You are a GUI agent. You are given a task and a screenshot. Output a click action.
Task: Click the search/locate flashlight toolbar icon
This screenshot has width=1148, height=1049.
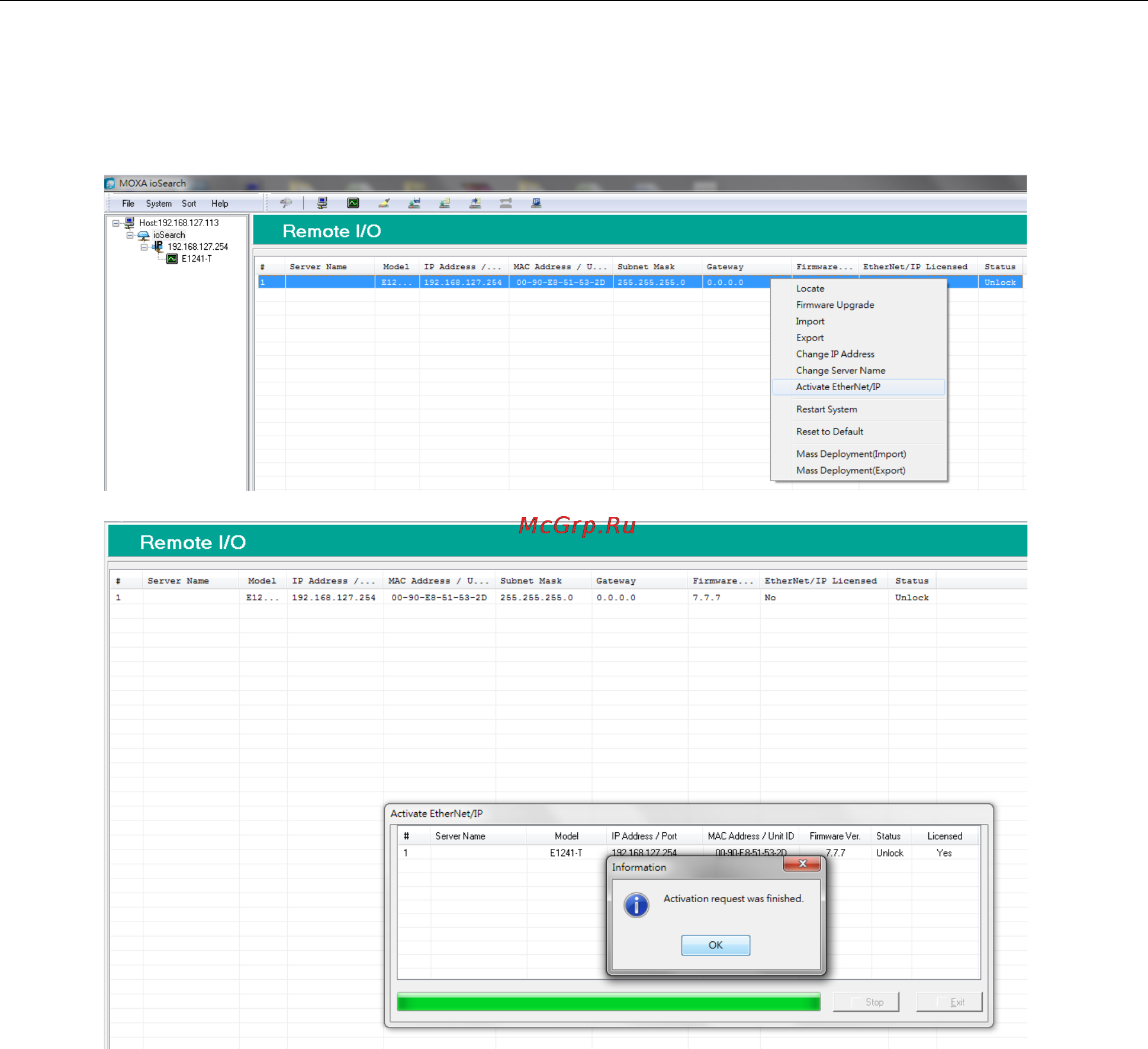[x=285, y=203]
